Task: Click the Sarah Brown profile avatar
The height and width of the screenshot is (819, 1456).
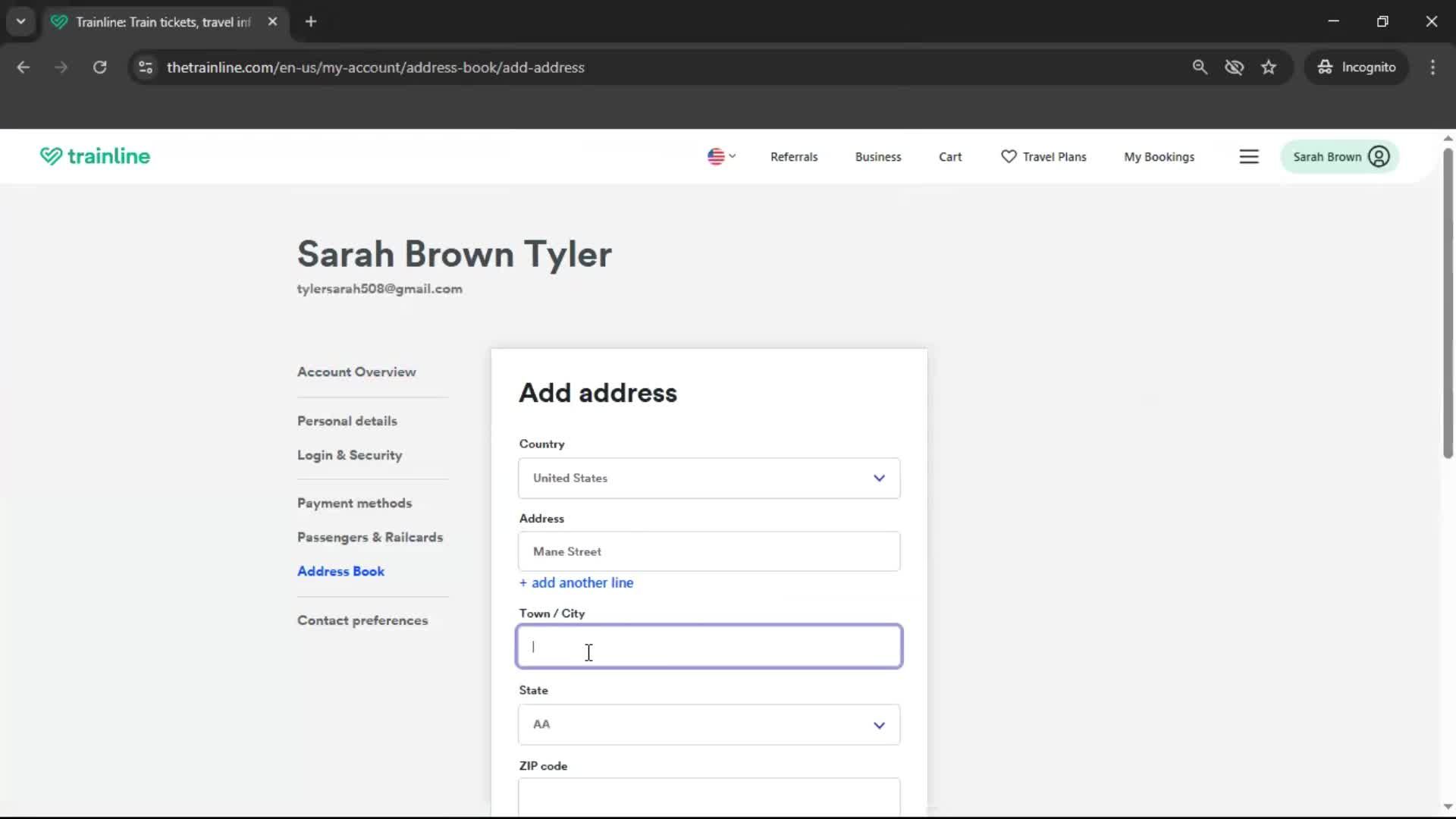Action: tap(1379, 156)
